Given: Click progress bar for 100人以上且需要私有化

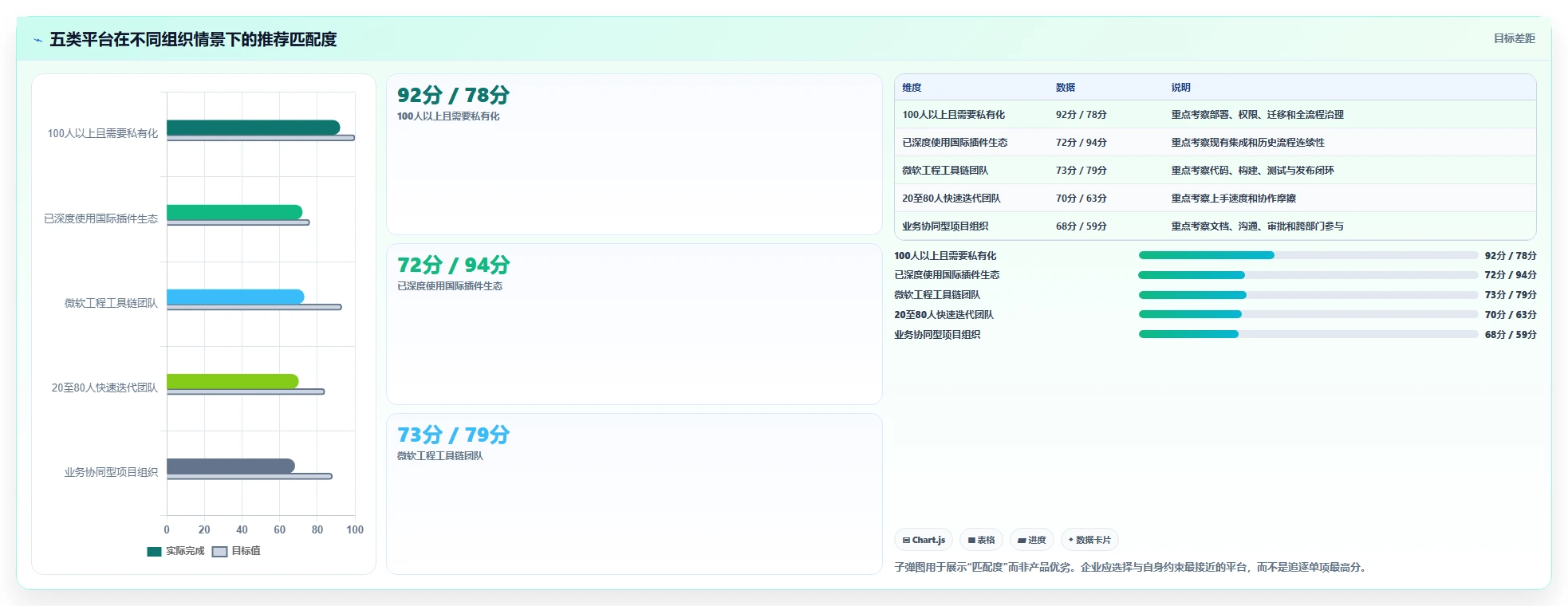Looking at the screenshot, I should coord(1308,255).
